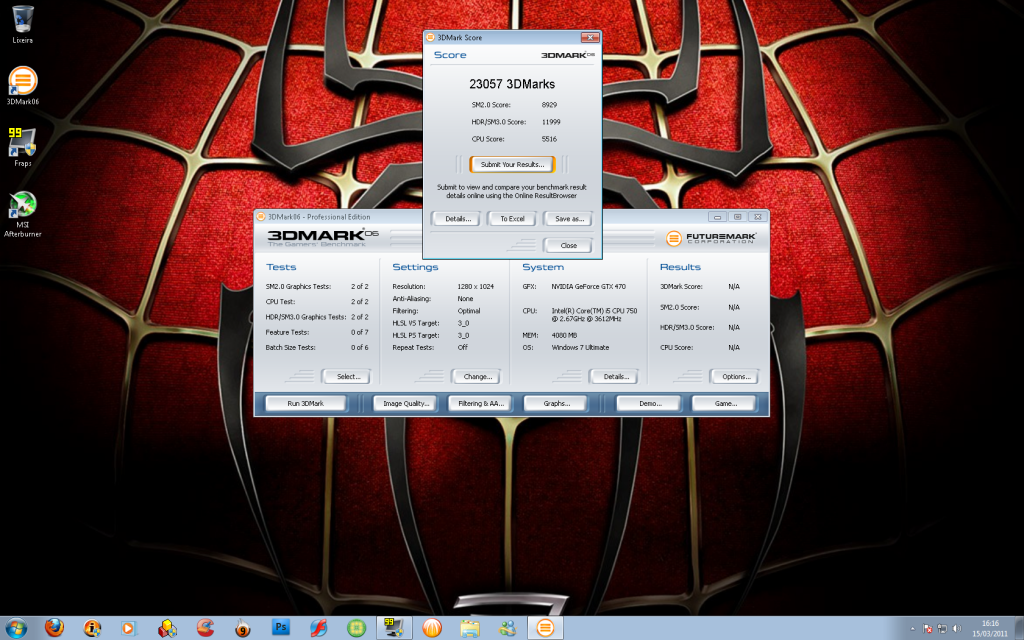
Task: Launch the 3DMark06 desktop shortcut
Action: pos(22,86)
